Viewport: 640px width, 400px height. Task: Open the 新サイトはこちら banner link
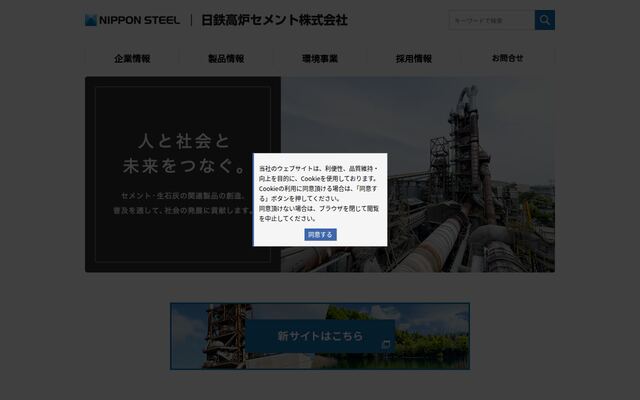tap(320, 336)
